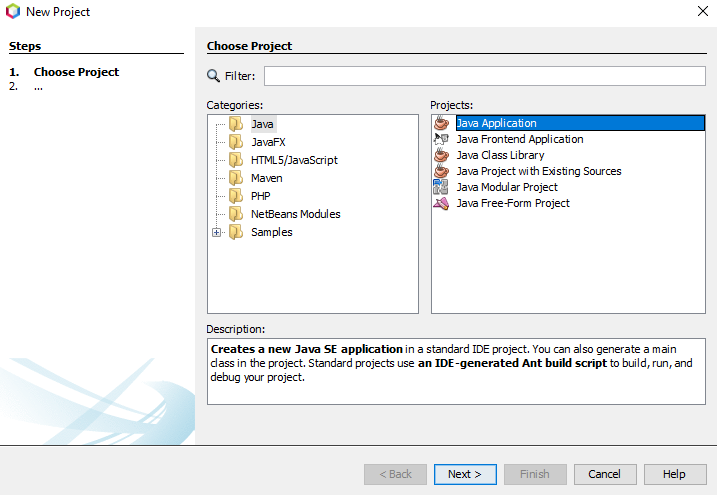This screenshot has height=495, width=717.
Task: Select the Maven category
Action: pos(267,178)
